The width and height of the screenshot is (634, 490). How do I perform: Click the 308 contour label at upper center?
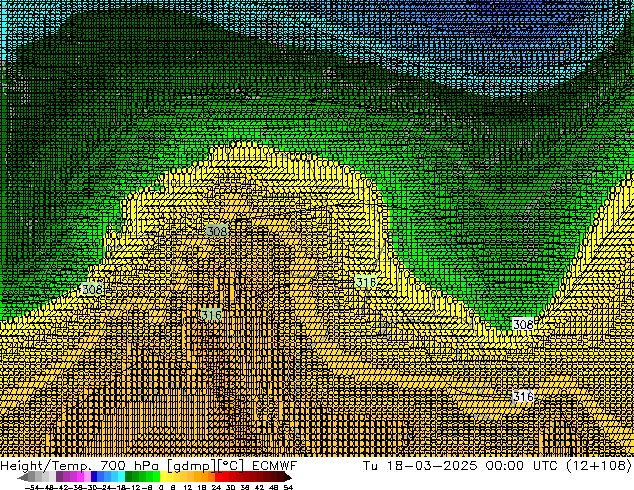217,231
